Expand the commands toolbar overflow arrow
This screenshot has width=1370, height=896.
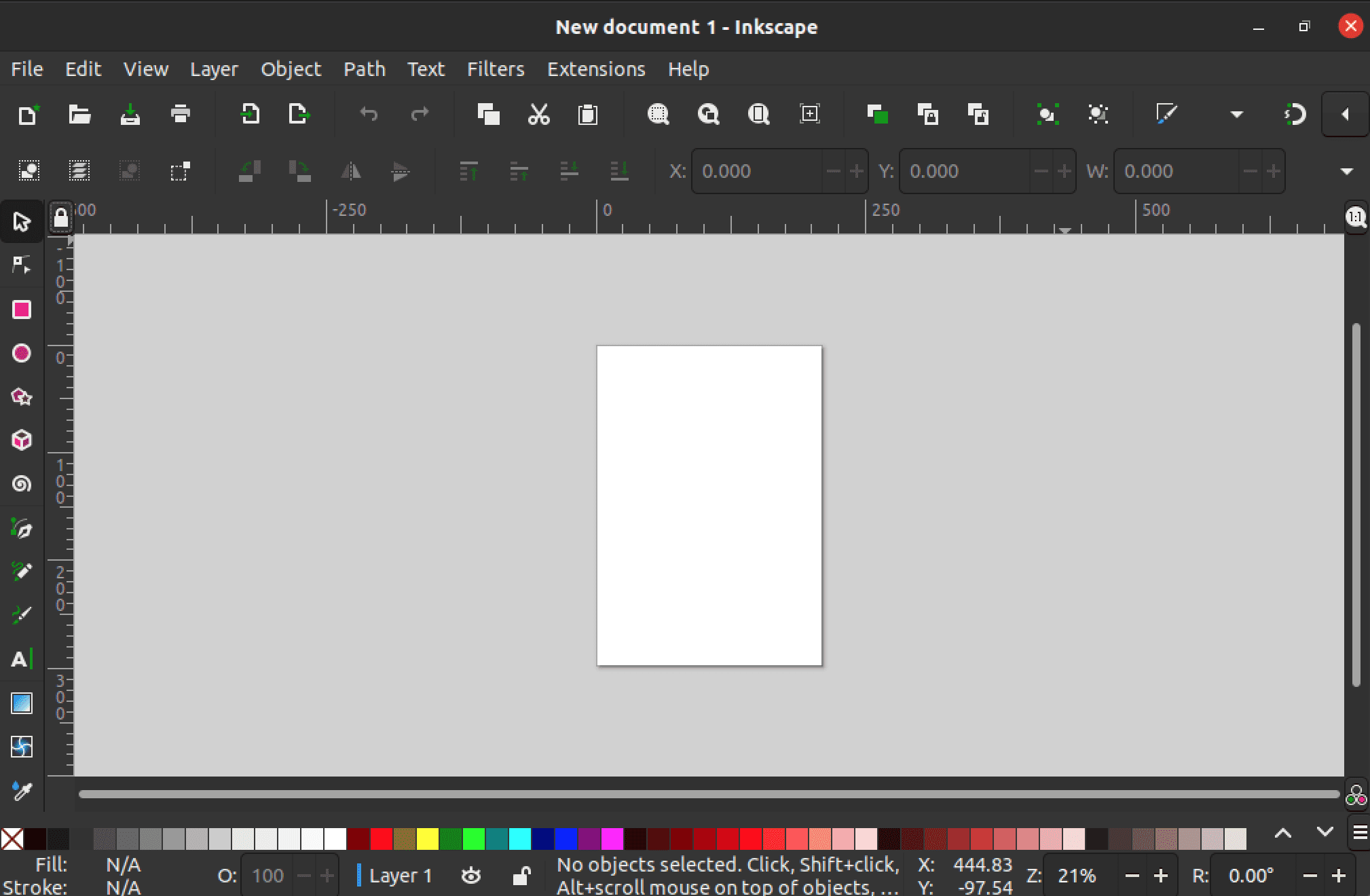pyautogui.click(x=1236, y=114)
